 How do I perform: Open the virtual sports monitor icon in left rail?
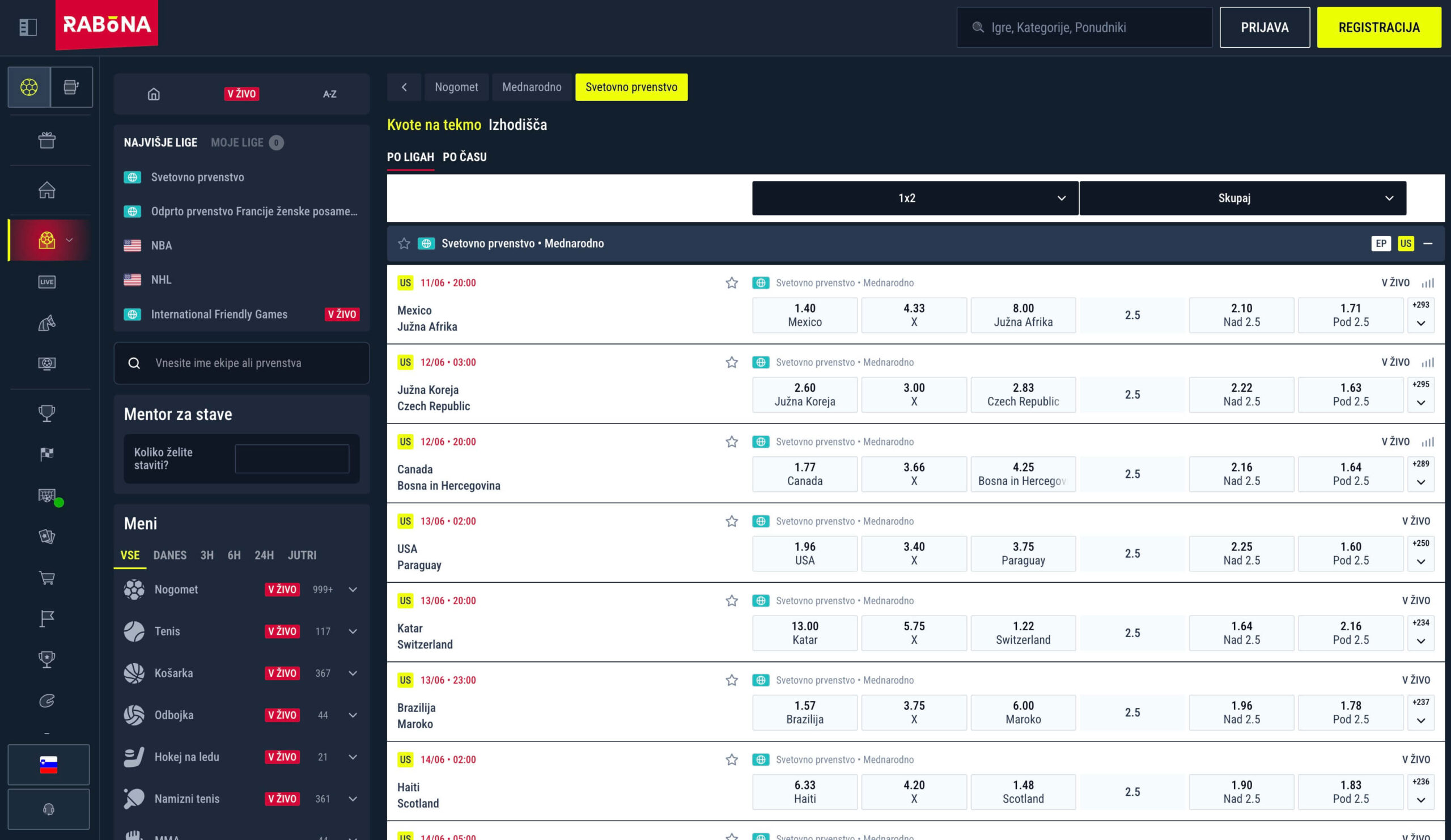pyautogui.click(x=46, y=363)
